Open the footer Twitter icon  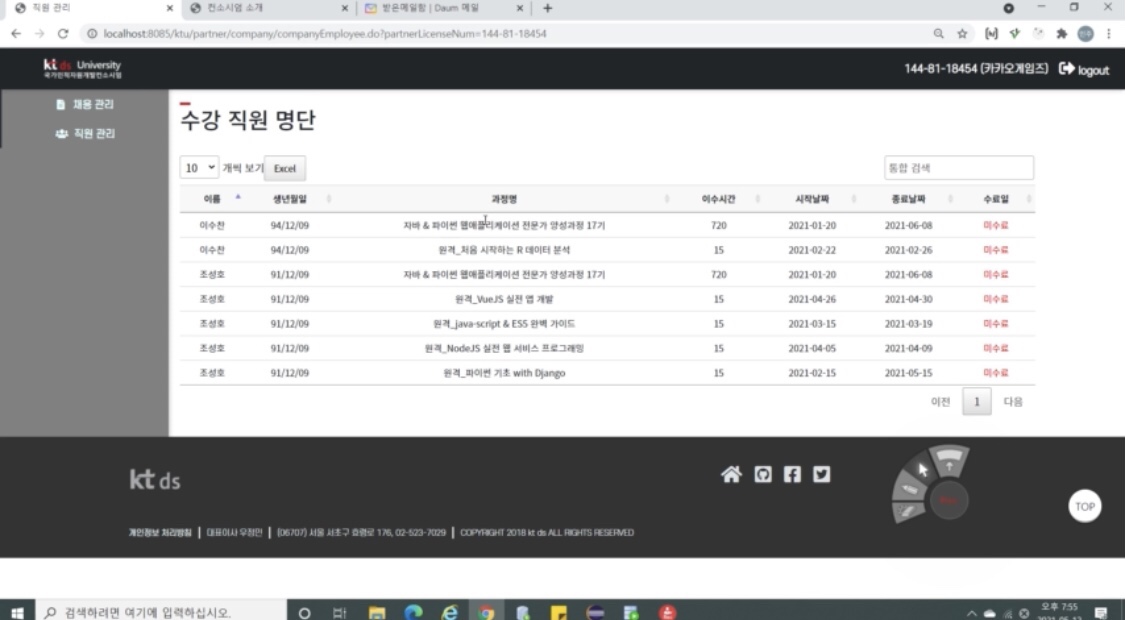coord(822,474)
